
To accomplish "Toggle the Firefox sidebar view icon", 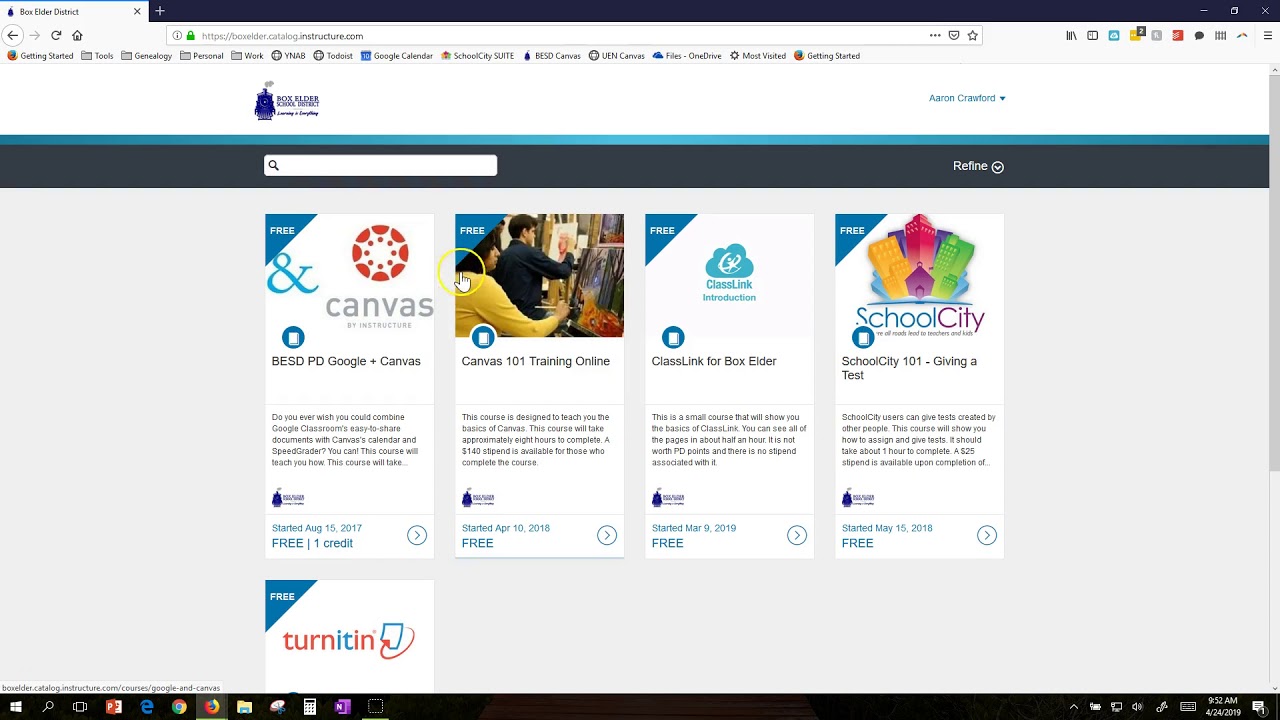I will (1092, 35).
